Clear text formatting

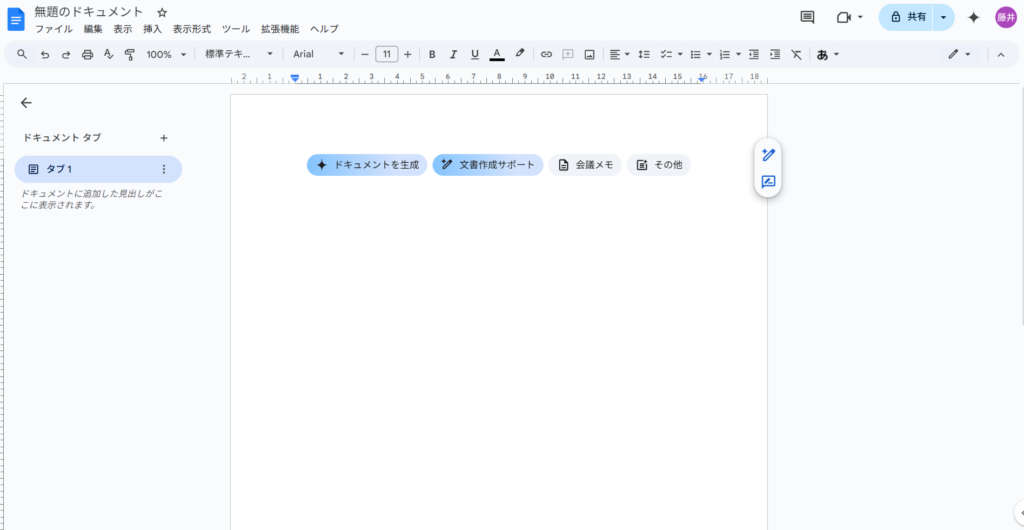point(796,54)
